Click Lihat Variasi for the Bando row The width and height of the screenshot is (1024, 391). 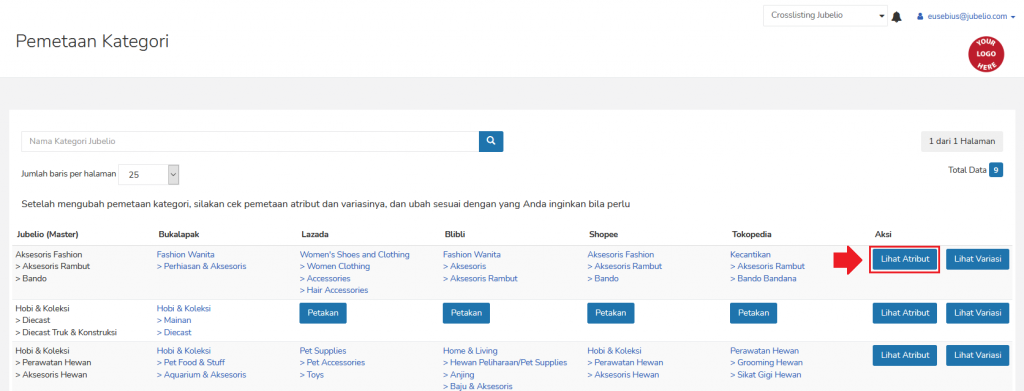(978, 259)
